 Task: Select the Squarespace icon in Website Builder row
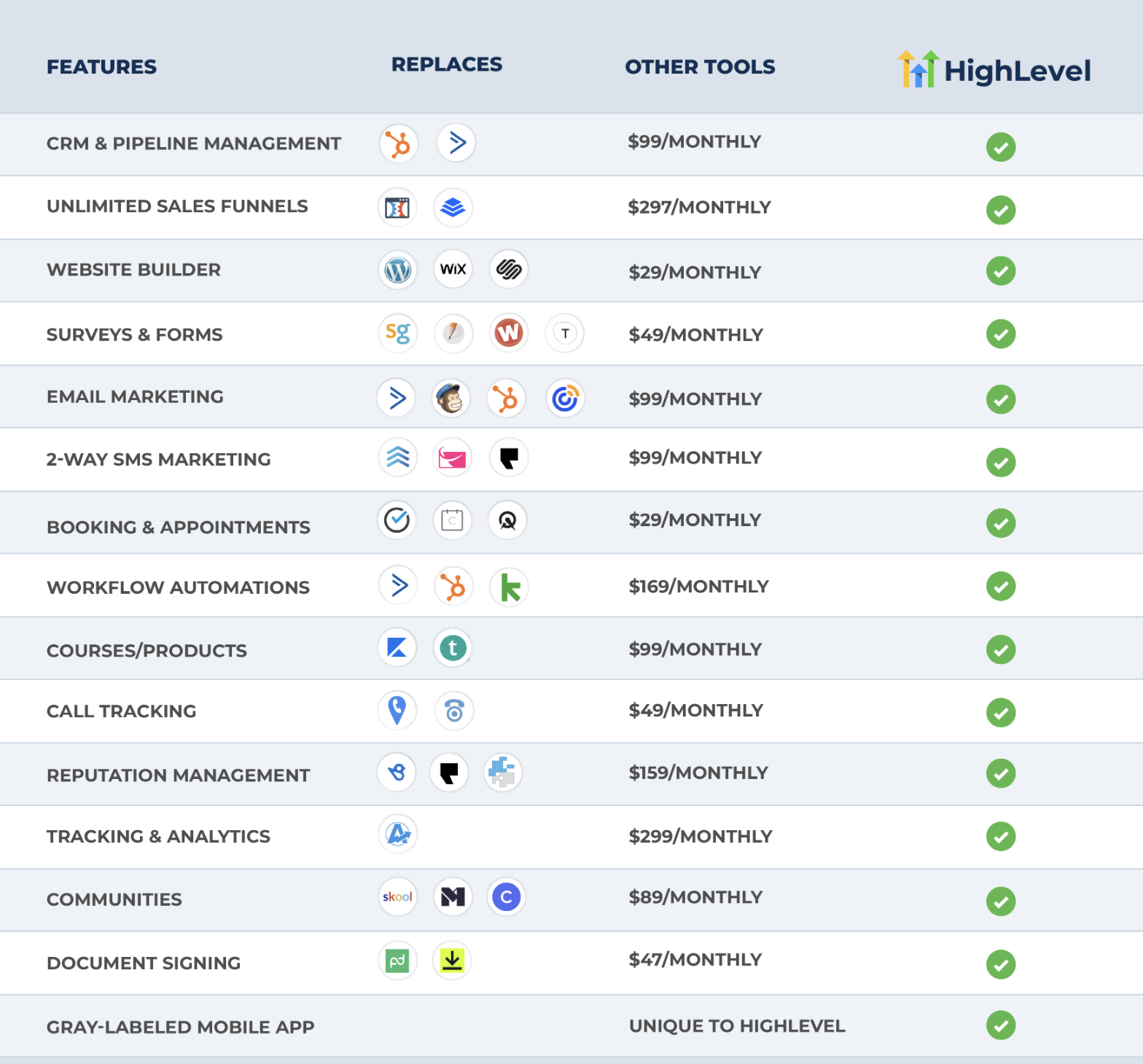pos(509,269)
